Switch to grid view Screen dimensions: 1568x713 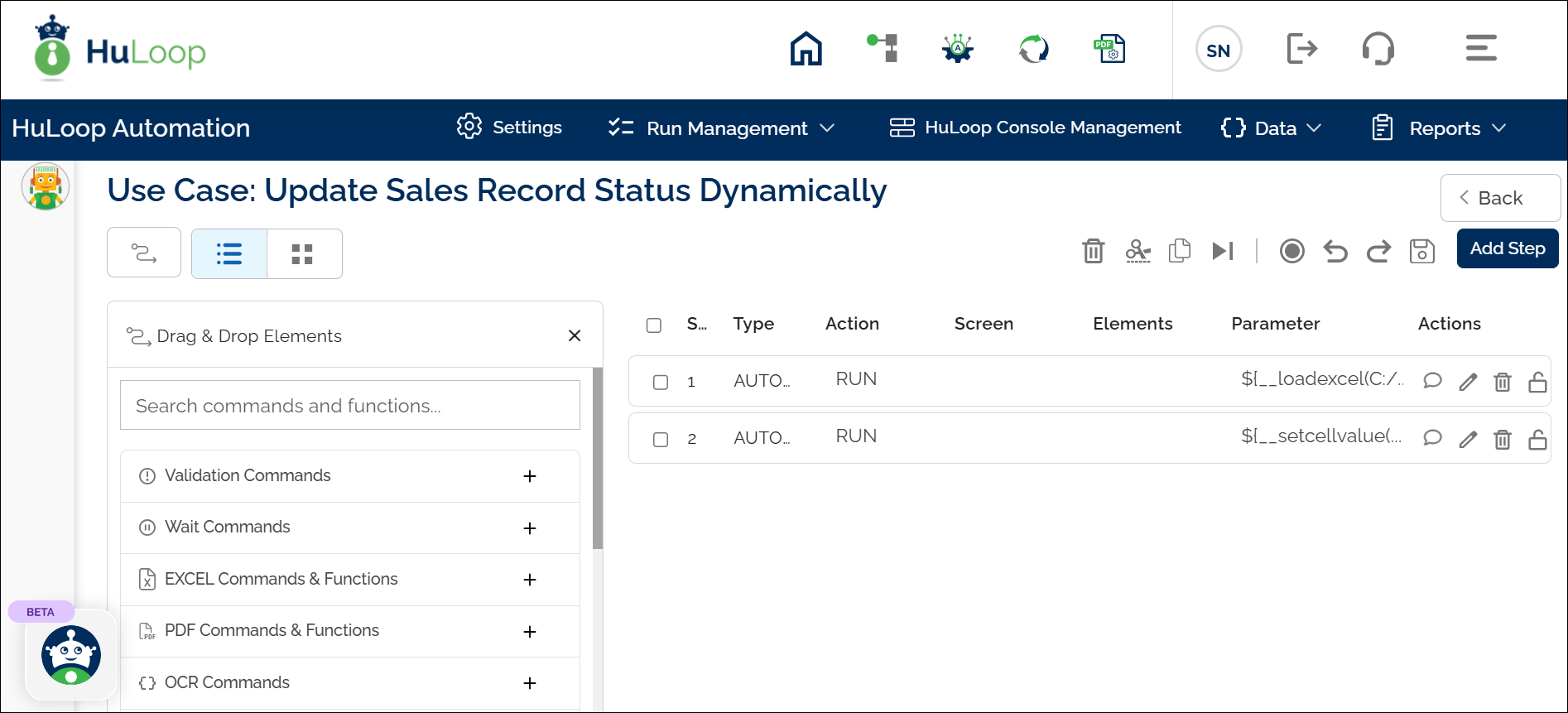tap(303, 253)
